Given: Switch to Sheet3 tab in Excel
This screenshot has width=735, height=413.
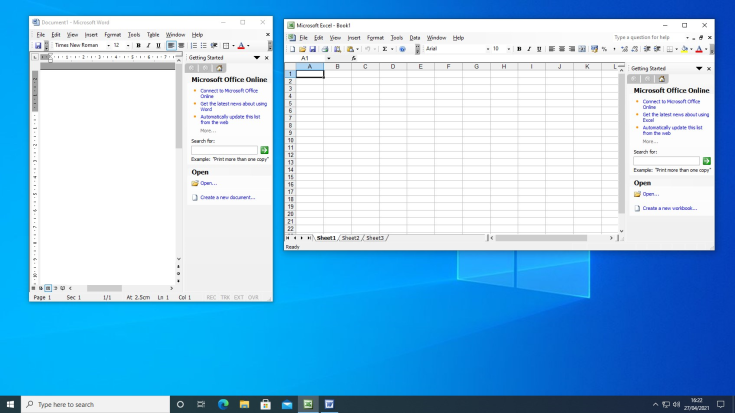Looking at the screenshot, I should pyautogui.click(x=375, y=238).
